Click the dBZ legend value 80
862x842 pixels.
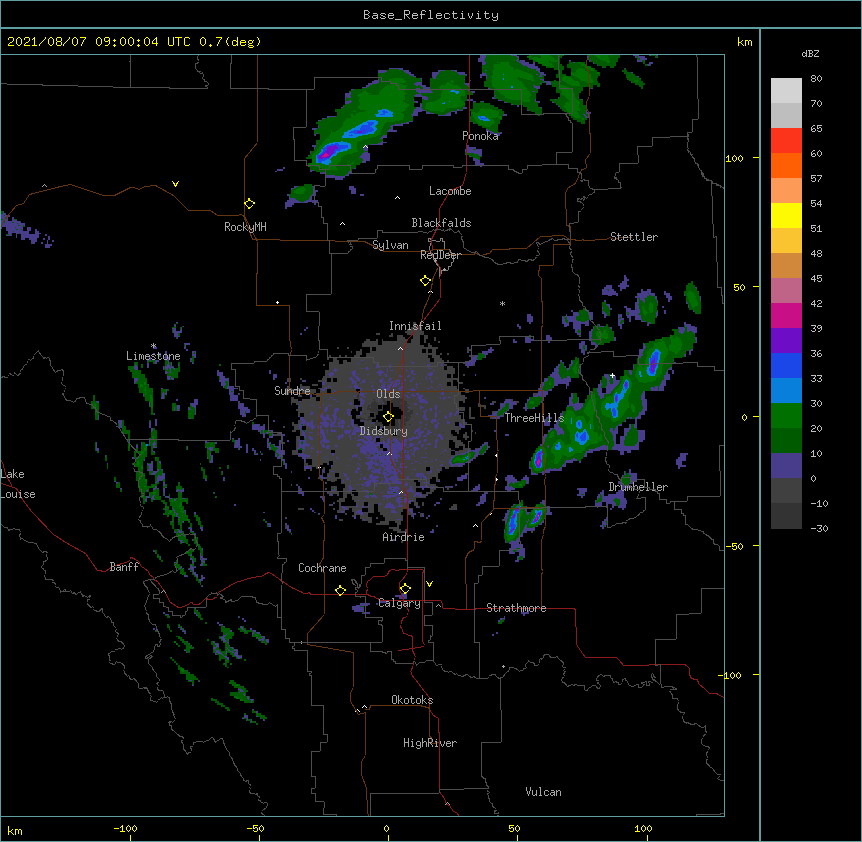coord(816,79)
